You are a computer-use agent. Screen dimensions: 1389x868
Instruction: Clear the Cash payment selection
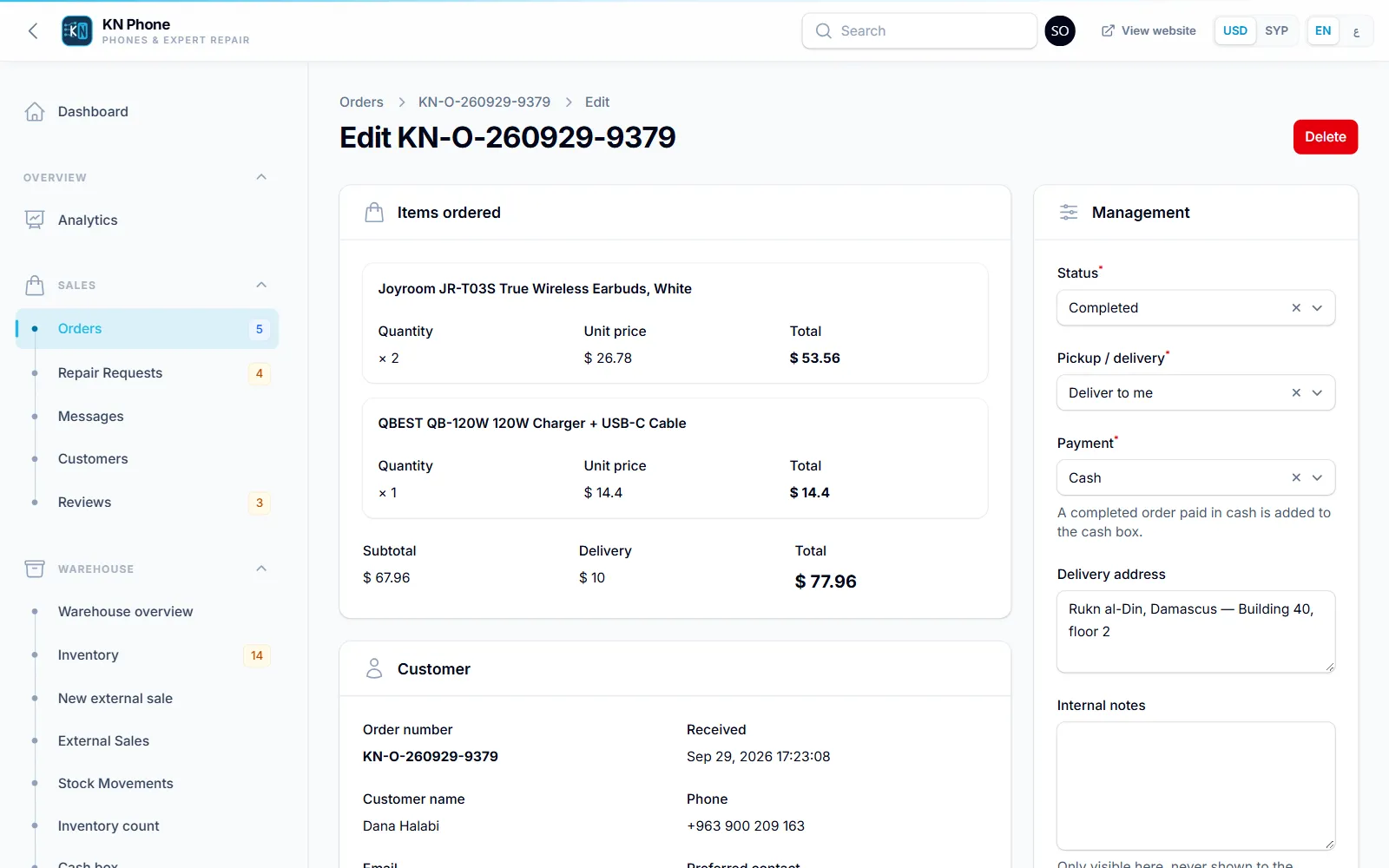(1296, 478)
